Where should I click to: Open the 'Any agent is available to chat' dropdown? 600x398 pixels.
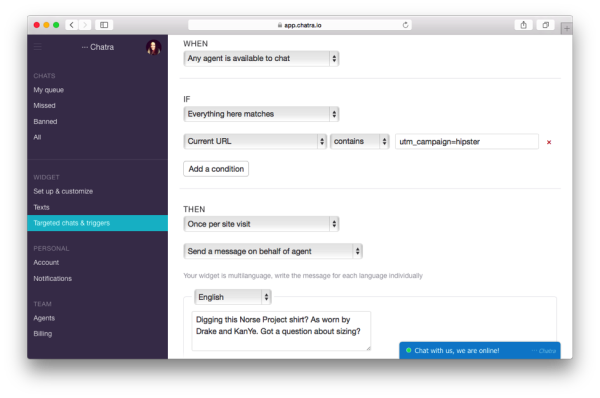point(261,59)
